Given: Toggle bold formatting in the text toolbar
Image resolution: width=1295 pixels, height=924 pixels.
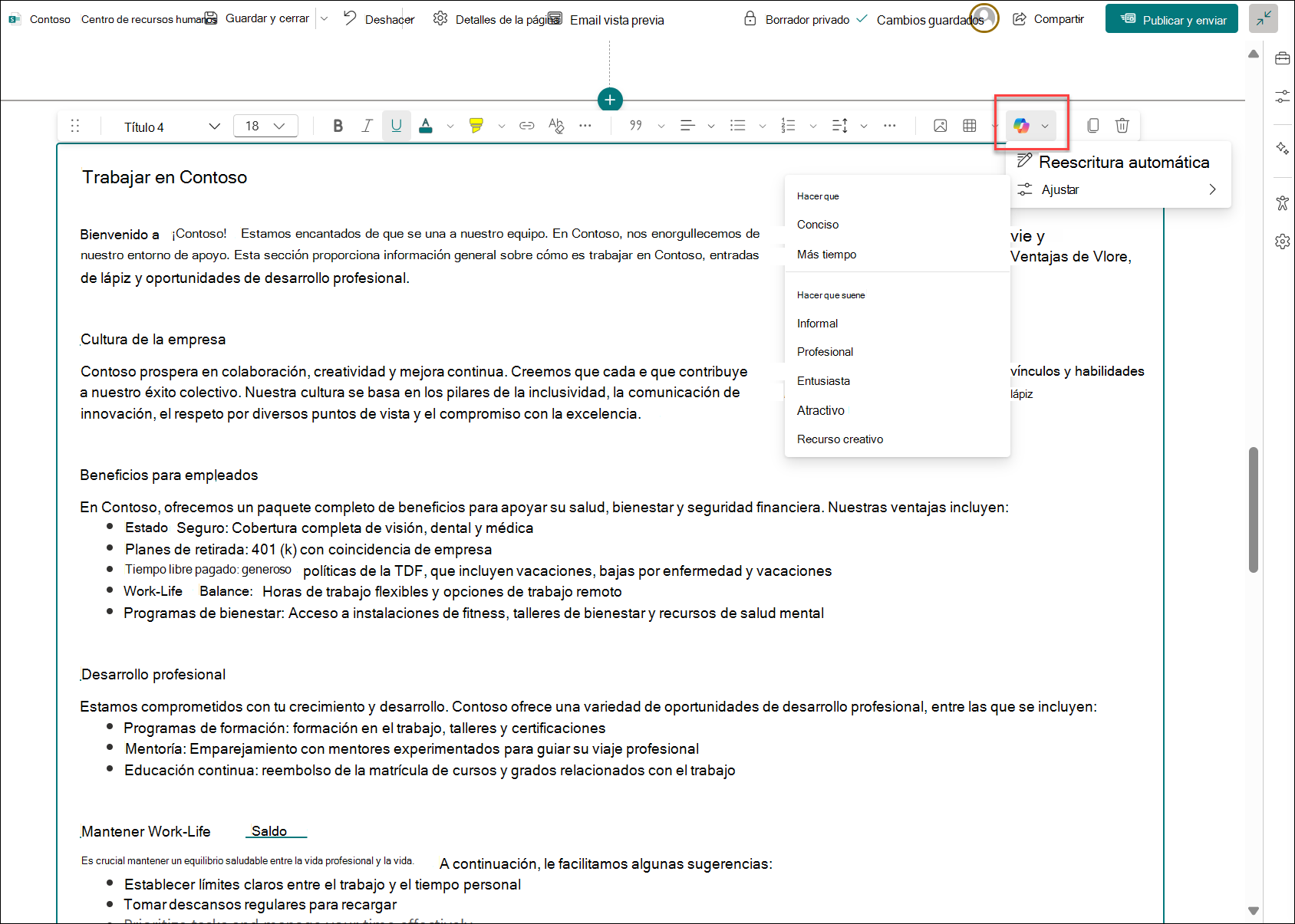Looking at the screenshot, I should point(338,126).
